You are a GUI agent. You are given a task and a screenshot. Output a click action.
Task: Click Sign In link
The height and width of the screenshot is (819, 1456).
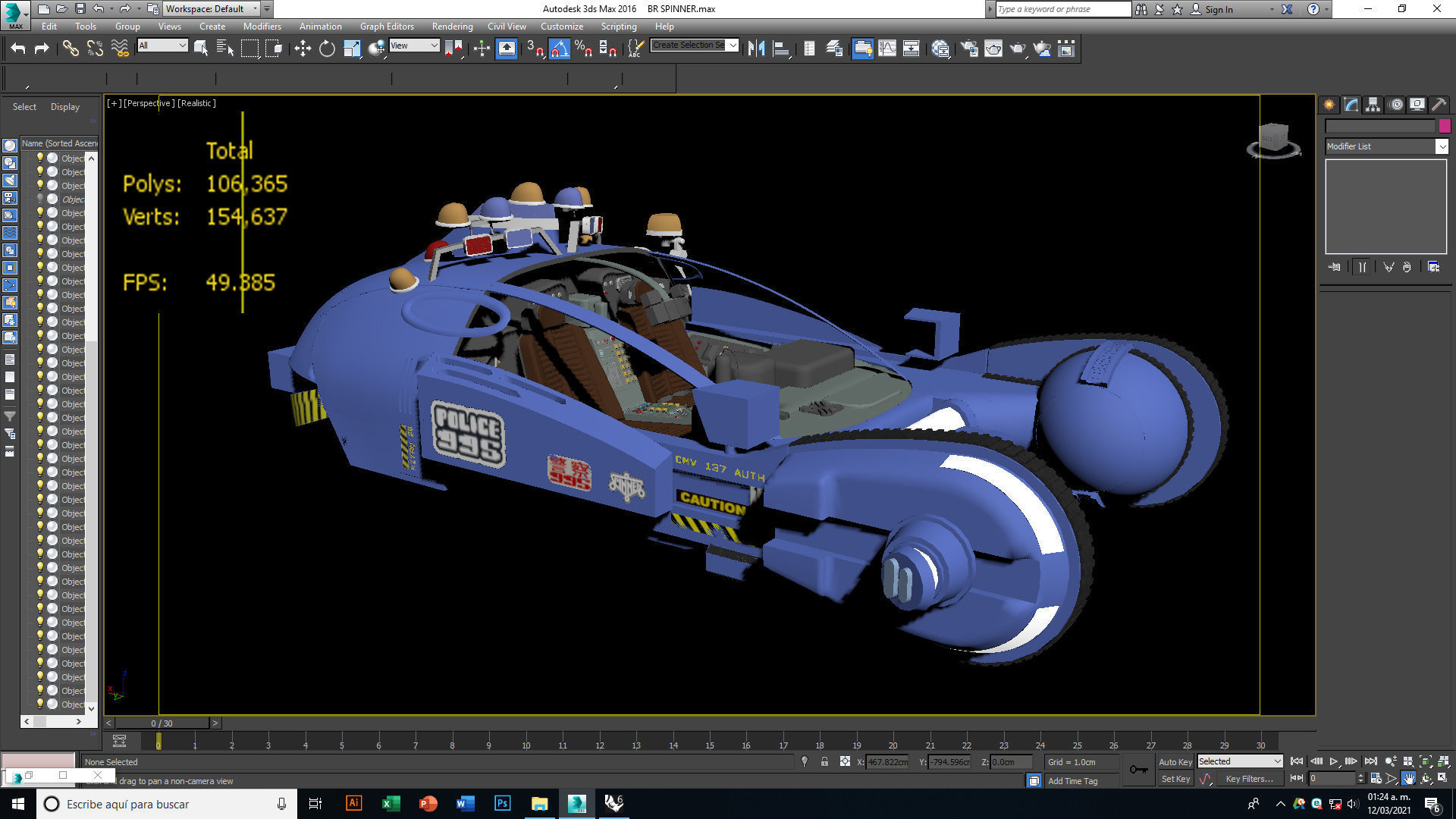click(x=1219, y=9)
